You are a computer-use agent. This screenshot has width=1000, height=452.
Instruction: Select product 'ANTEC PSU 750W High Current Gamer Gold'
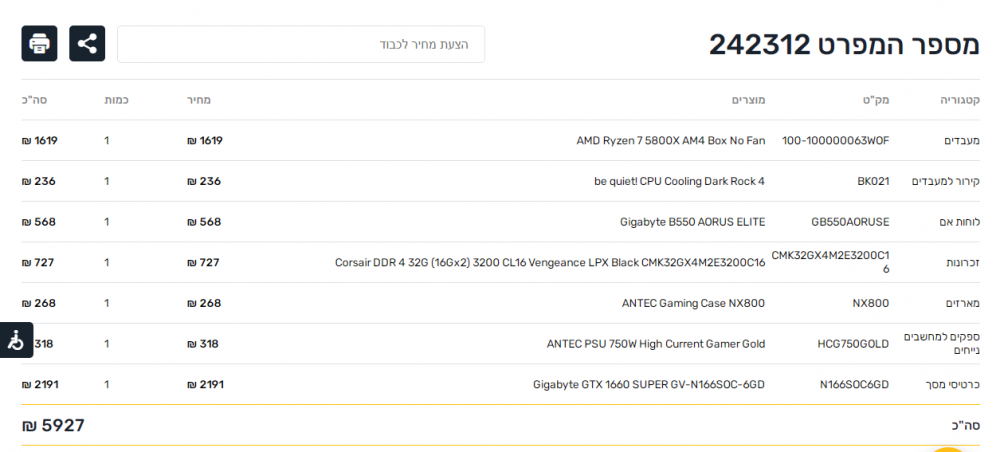click(656, 344)
